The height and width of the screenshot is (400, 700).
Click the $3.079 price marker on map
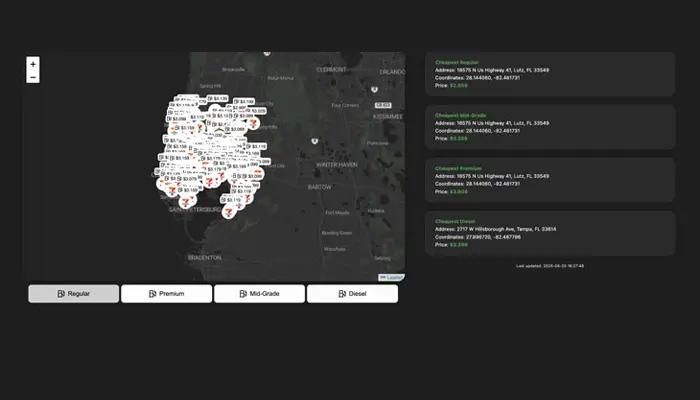[188, 179]
